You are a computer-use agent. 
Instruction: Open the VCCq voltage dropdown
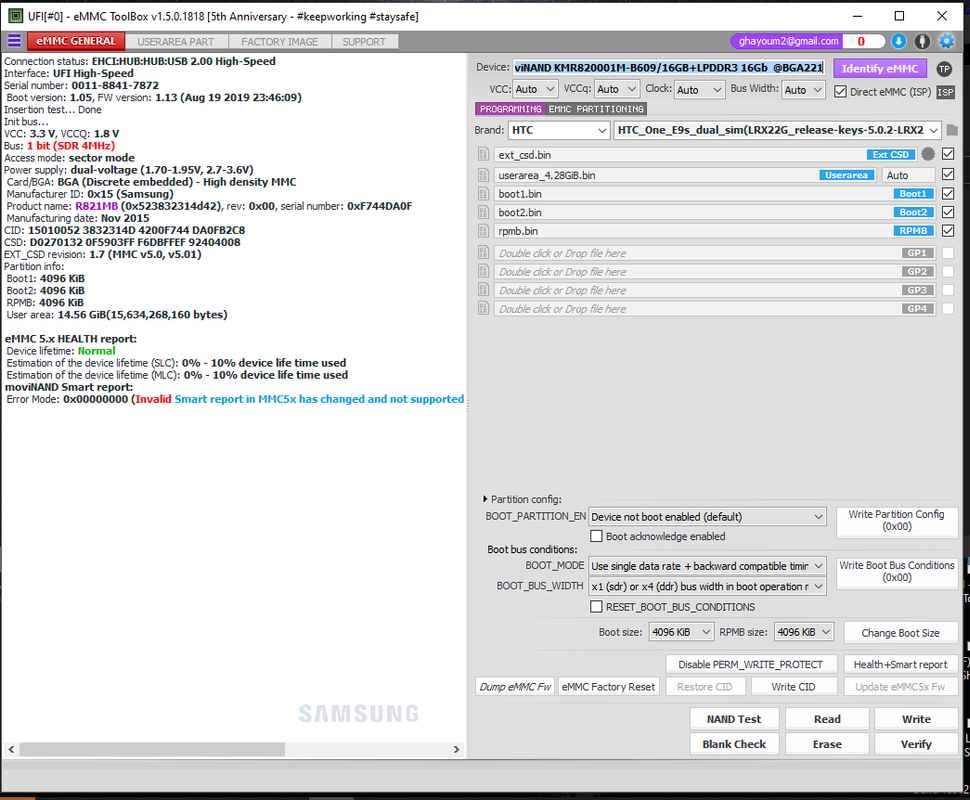(617, 90)
